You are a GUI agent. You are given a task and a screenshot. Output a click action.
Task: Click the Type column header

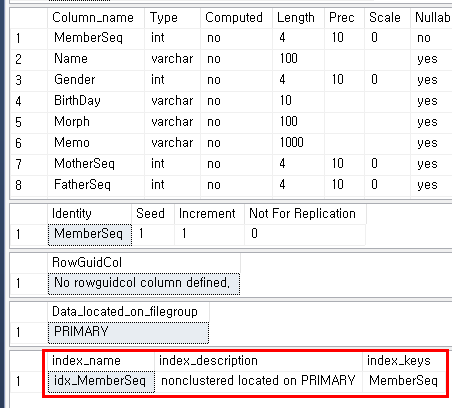pyautogui.click(x=172, y=18)
